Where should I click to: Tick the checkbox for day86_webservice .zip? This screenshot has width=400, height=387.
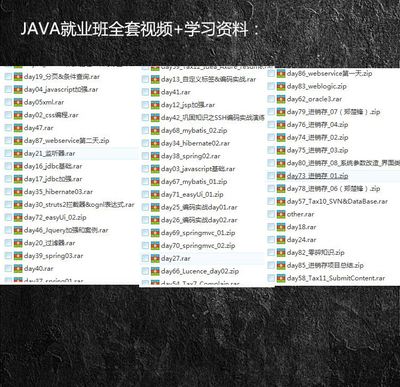coord(271,73)
